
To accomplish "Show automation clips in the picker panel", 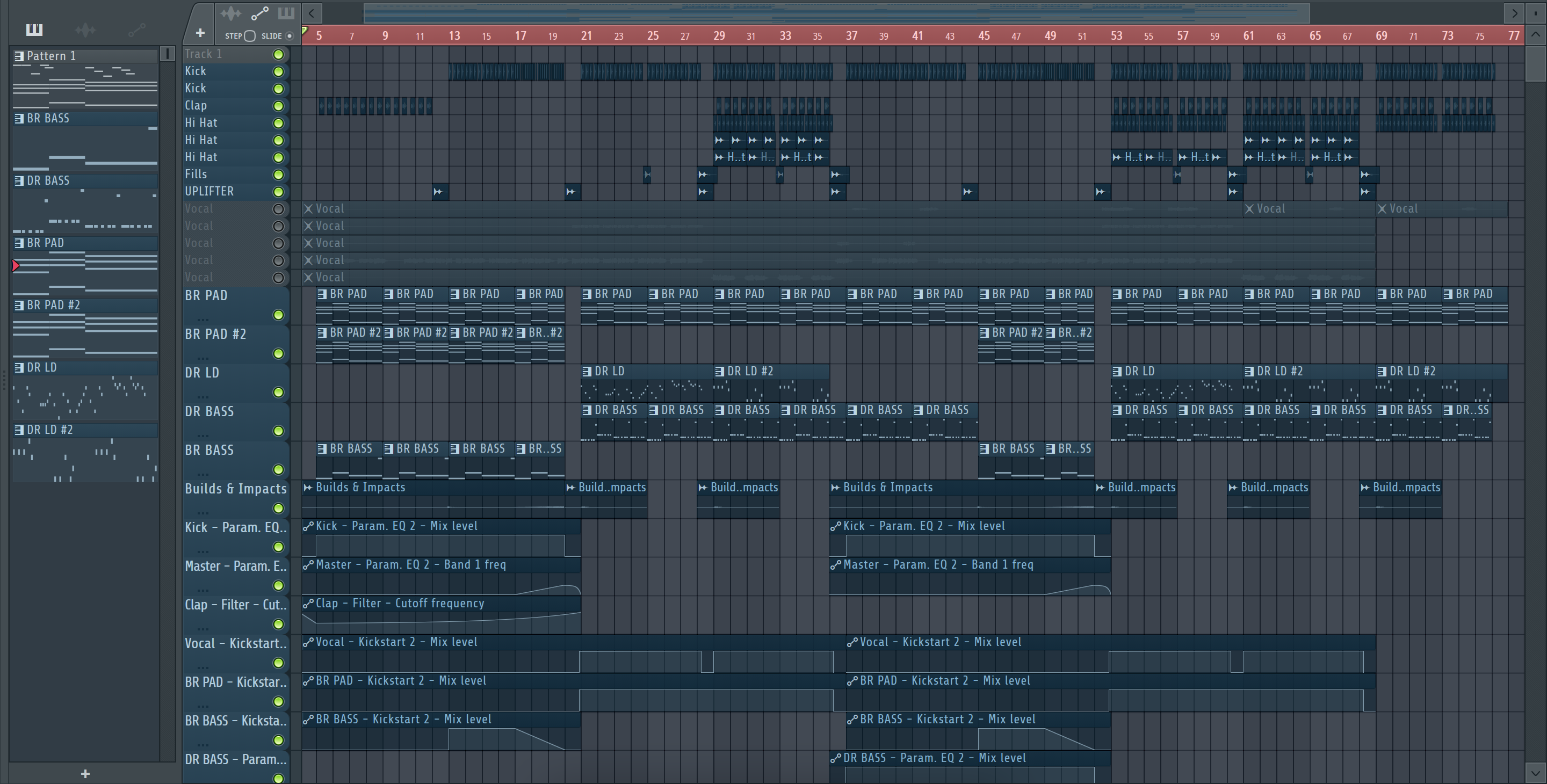I will (137, 30).
